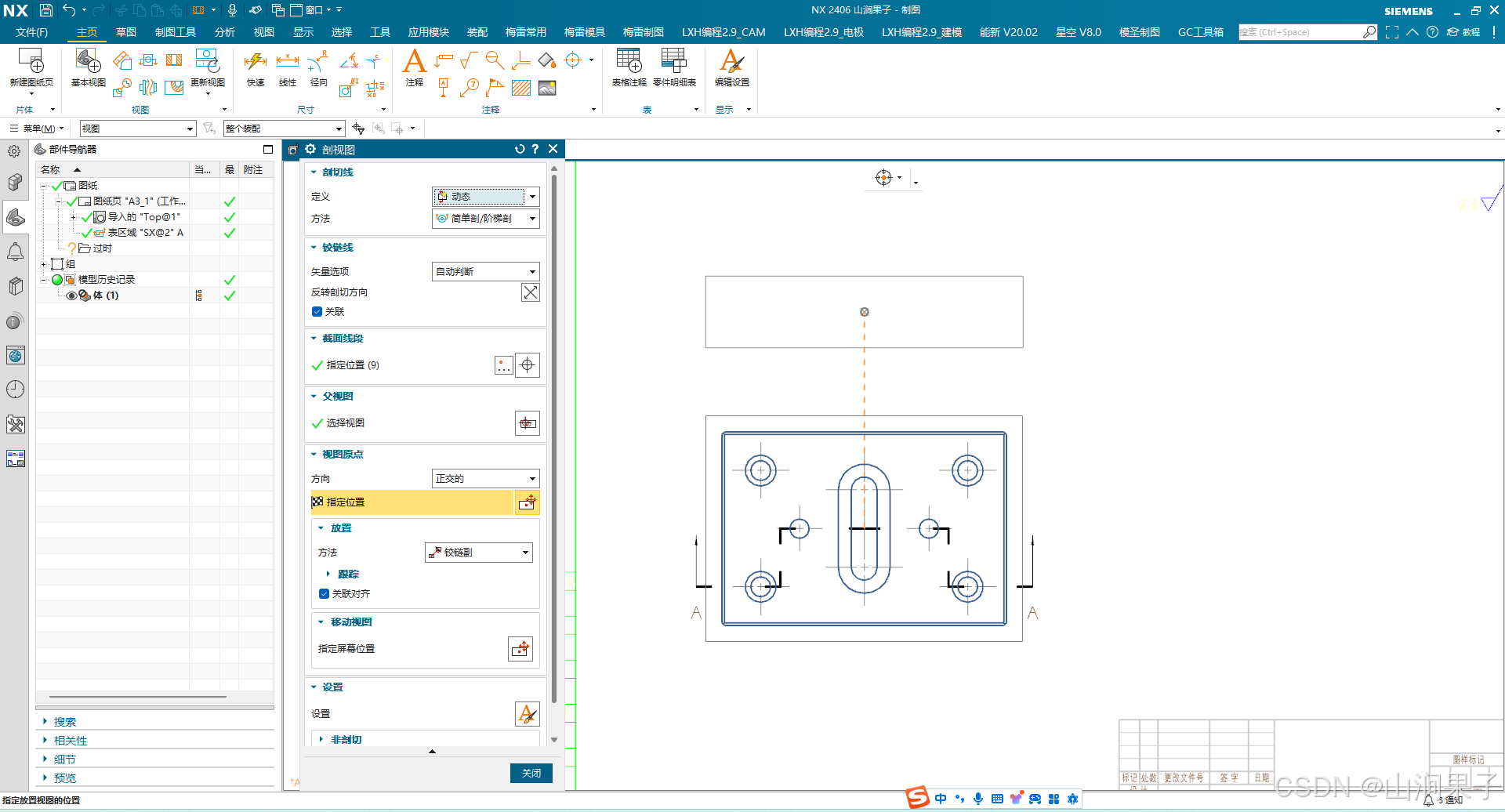The image size is (1505, 812).
Task: Click the hatch pattern fill icon in 注释 group
Action: coord(521,88)
